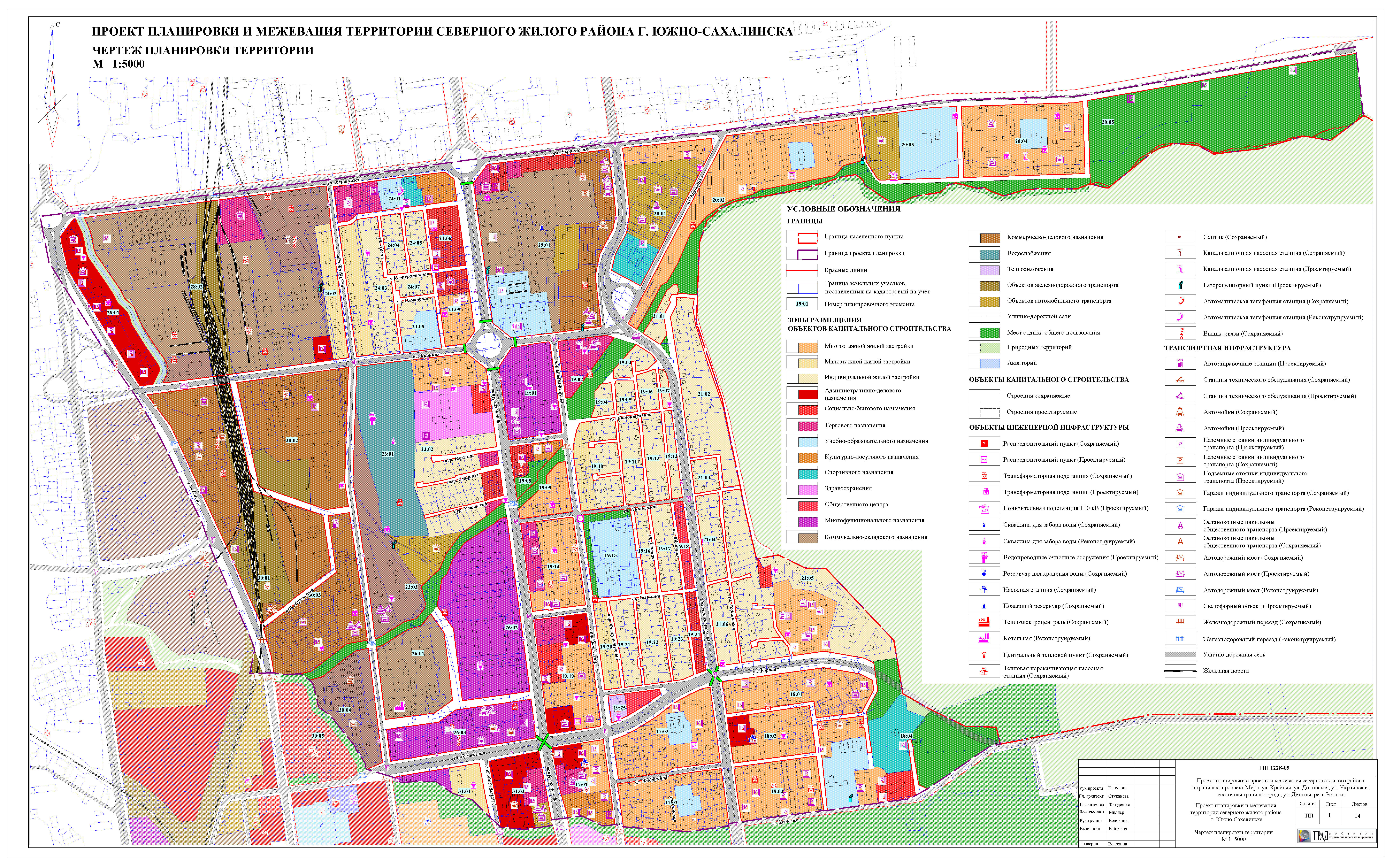The width and height of the screenshot is (1393, 868).
Task: Click the УСЛОВНЫЕ ОБОЗНАЧЕНИЯ legend heading
Action: [x=844, y=209]
